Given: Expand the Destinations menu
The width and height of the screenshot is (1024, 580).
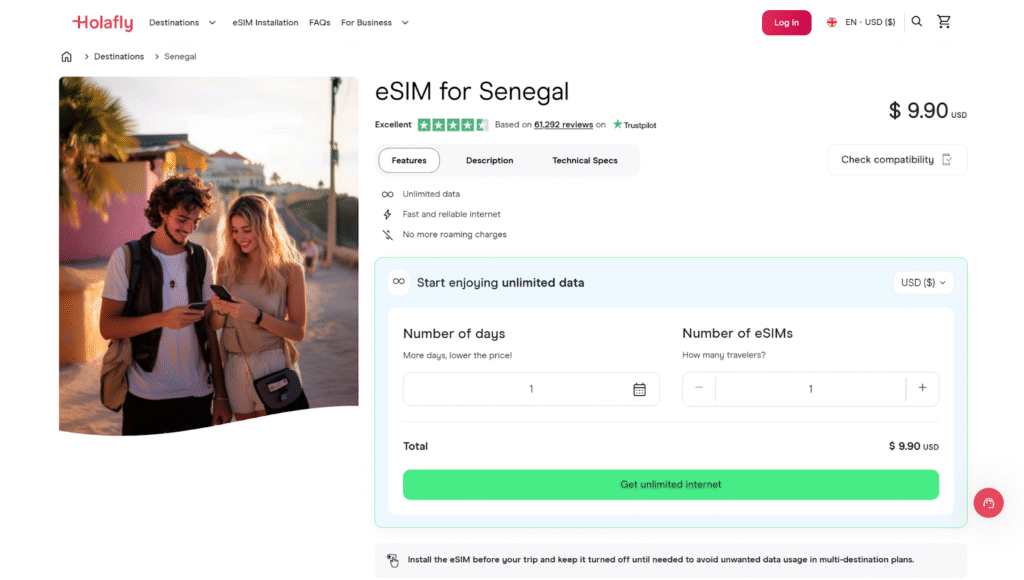Looking at the screenshot, I should (182, 22).
